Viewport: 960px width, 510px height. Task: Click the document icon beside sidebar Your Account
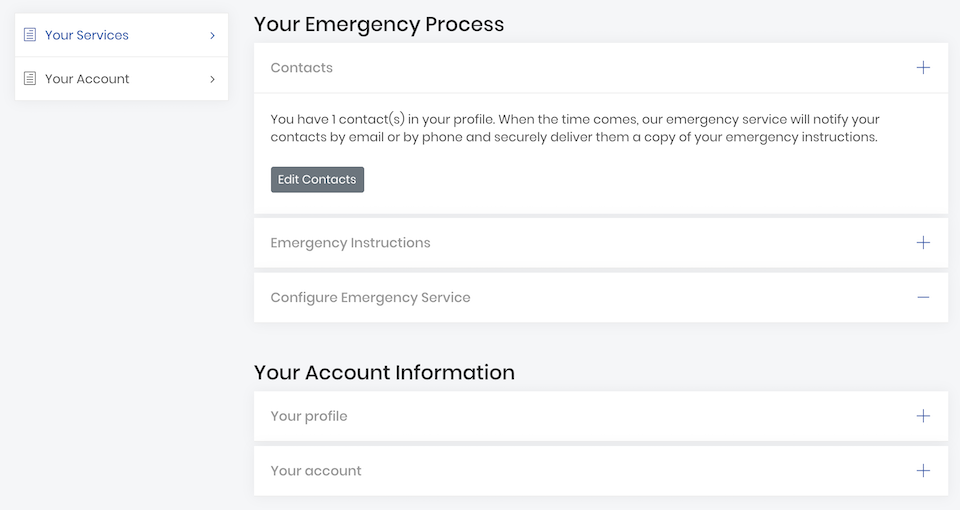30,79
